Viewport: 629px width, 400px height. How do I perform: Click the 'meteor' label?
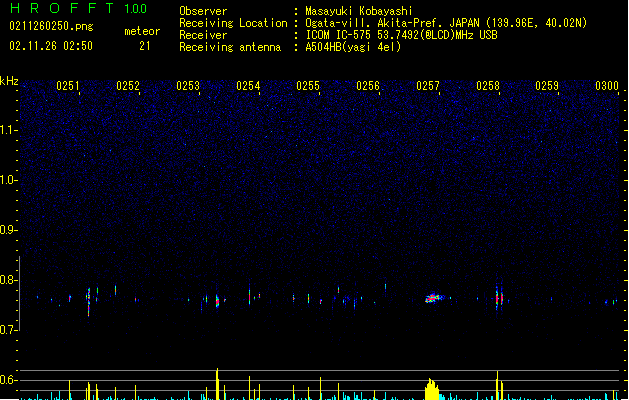pos(142,31)
